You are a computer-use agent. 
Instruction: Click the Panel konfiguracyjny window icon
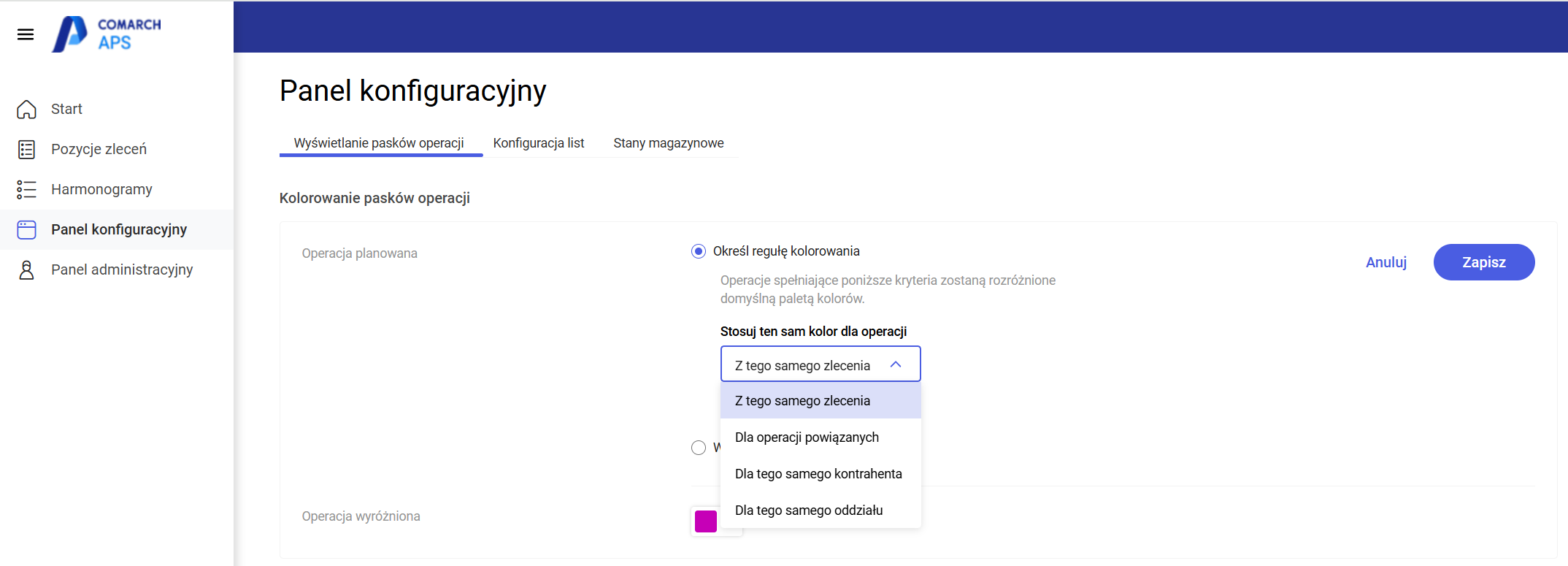26,229
